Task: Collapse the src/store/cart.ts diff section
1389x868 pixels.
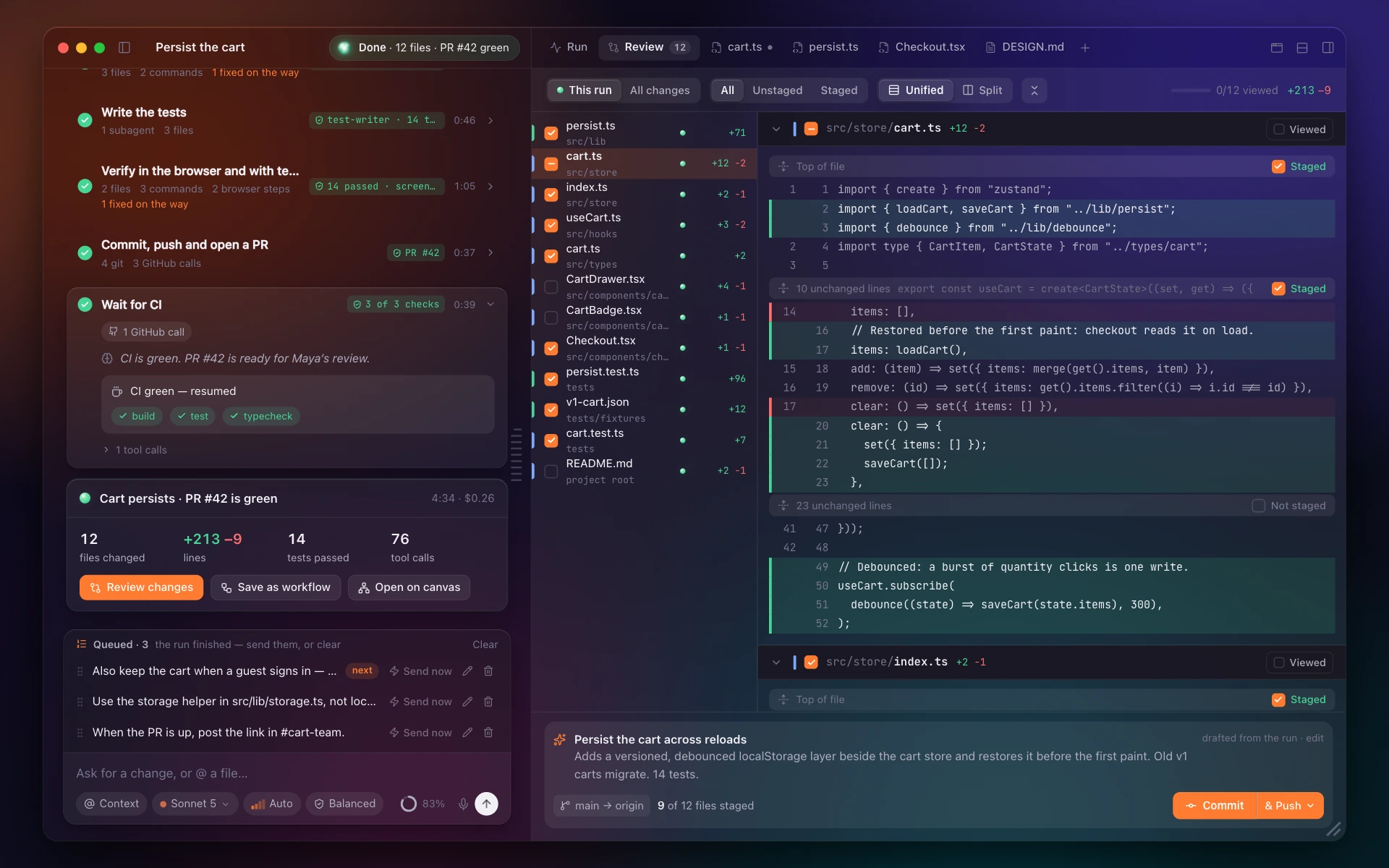Action: [776, 129]
